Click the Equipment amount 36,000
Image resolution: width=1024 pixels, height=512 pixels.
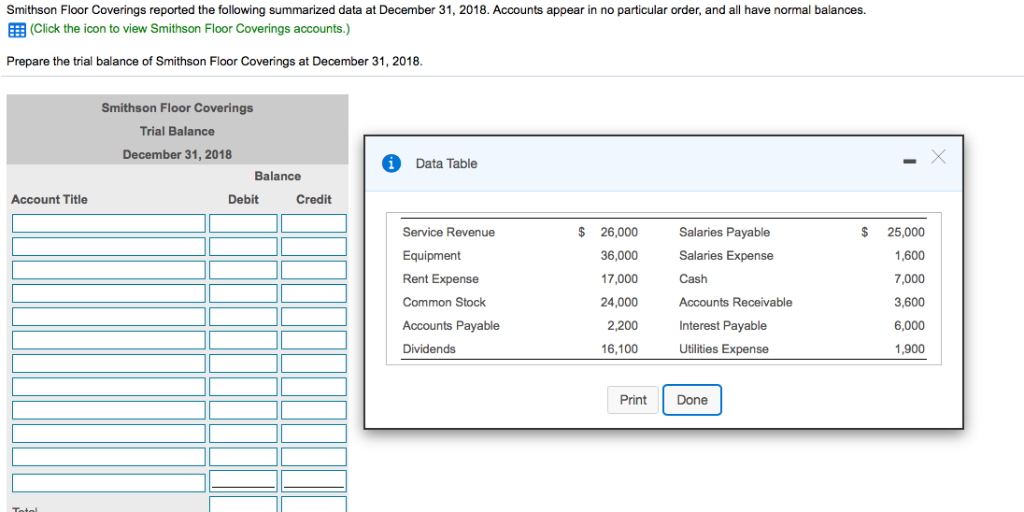click(x=619, y=256)
